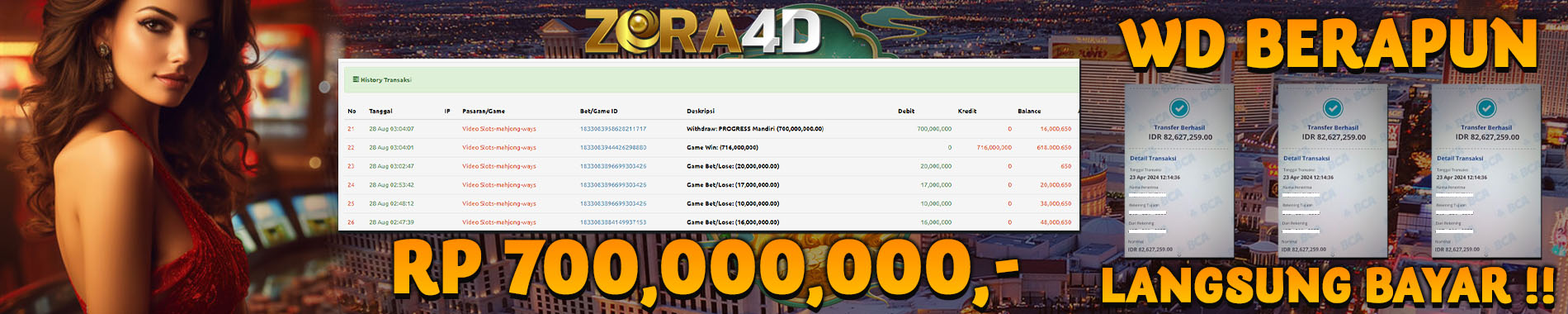Screen dimensions: 1568x314
Task: Click balance value 48,000,650
Action: click(x=1056, y=222)
